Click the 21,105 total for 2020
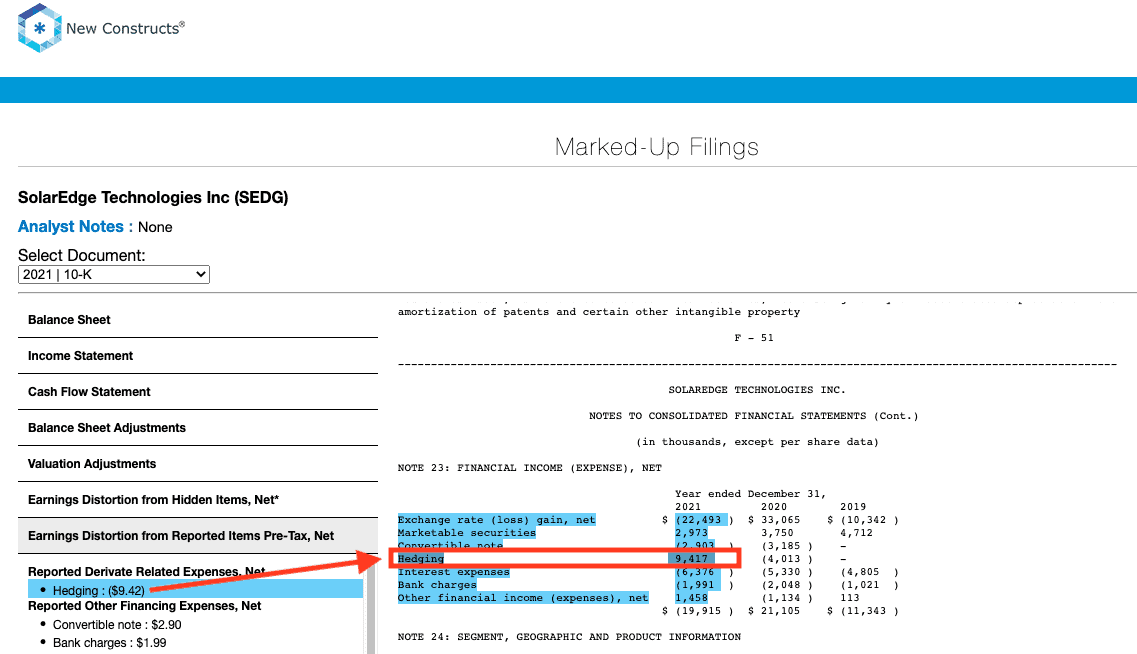 [781, 611]
